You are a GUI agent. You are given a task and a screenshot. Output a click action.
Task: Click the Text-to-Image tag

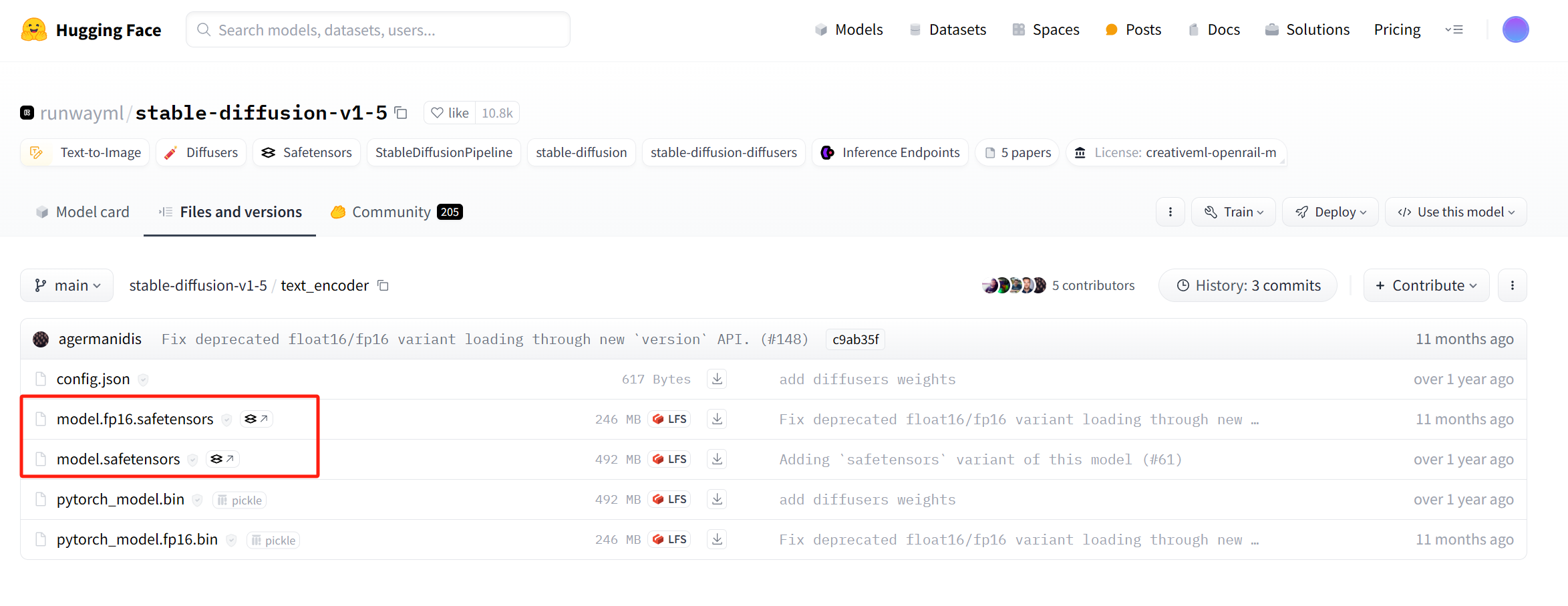(85, 152)
